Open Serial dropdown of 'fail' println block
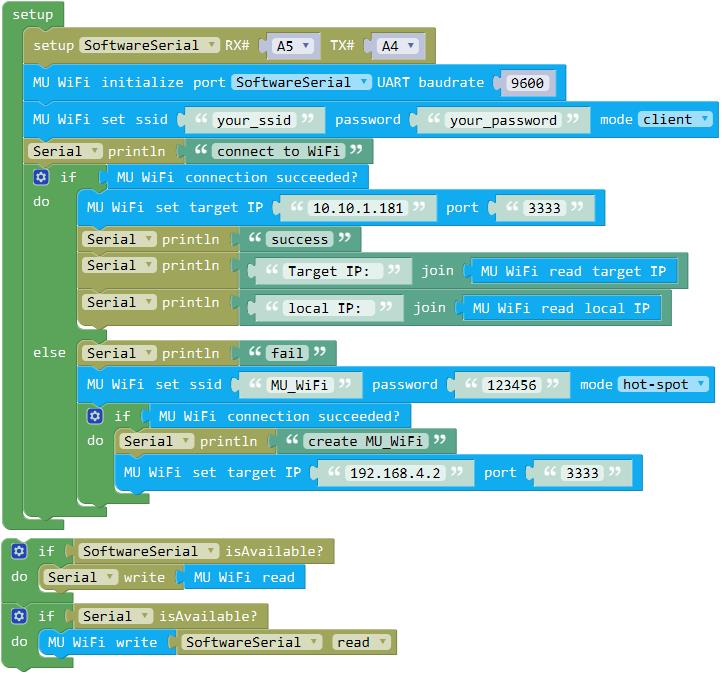722x674 pixels. [119, 354]
